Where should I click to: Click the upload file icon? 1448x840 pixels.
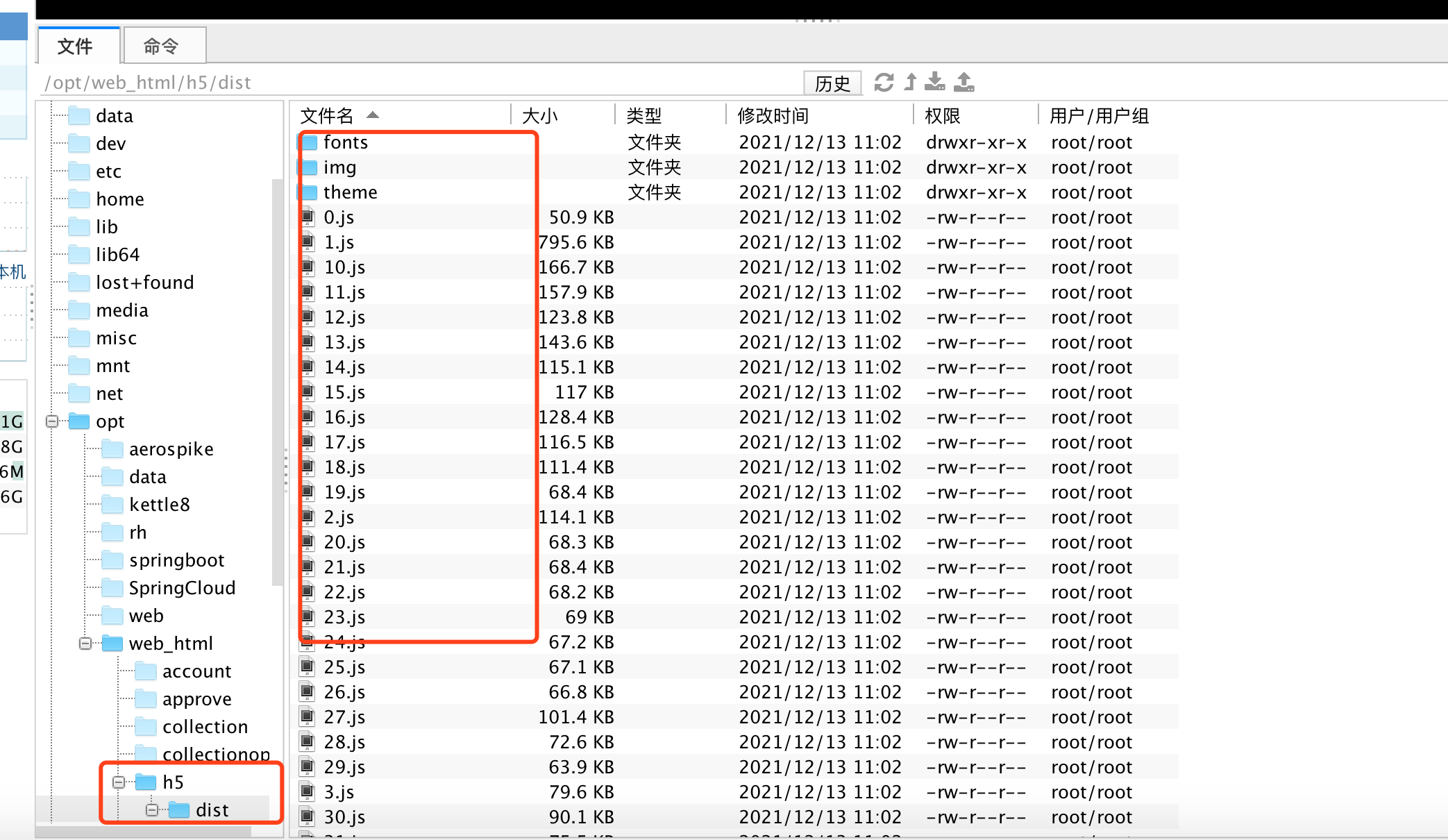(964, 83)
